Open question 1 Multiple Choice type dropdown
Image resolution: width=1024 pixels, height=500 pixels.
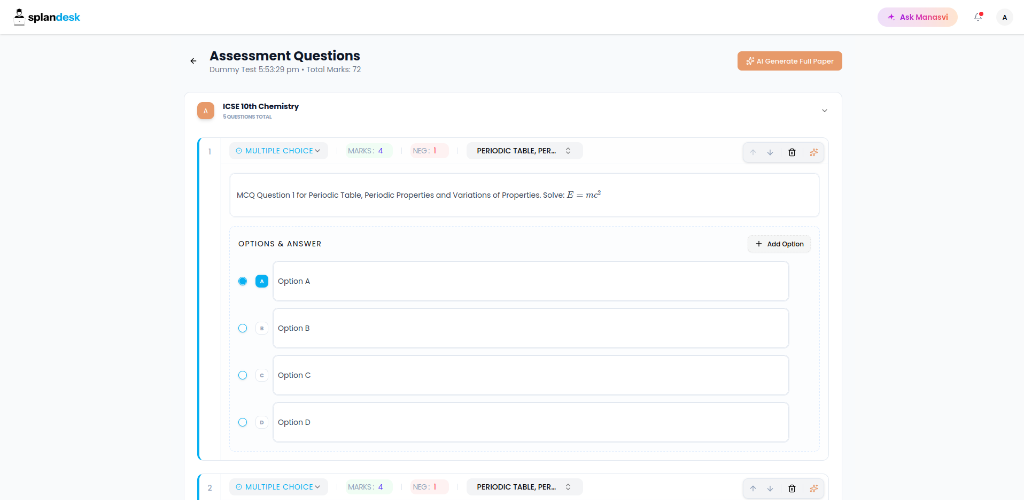click(278, 151)
